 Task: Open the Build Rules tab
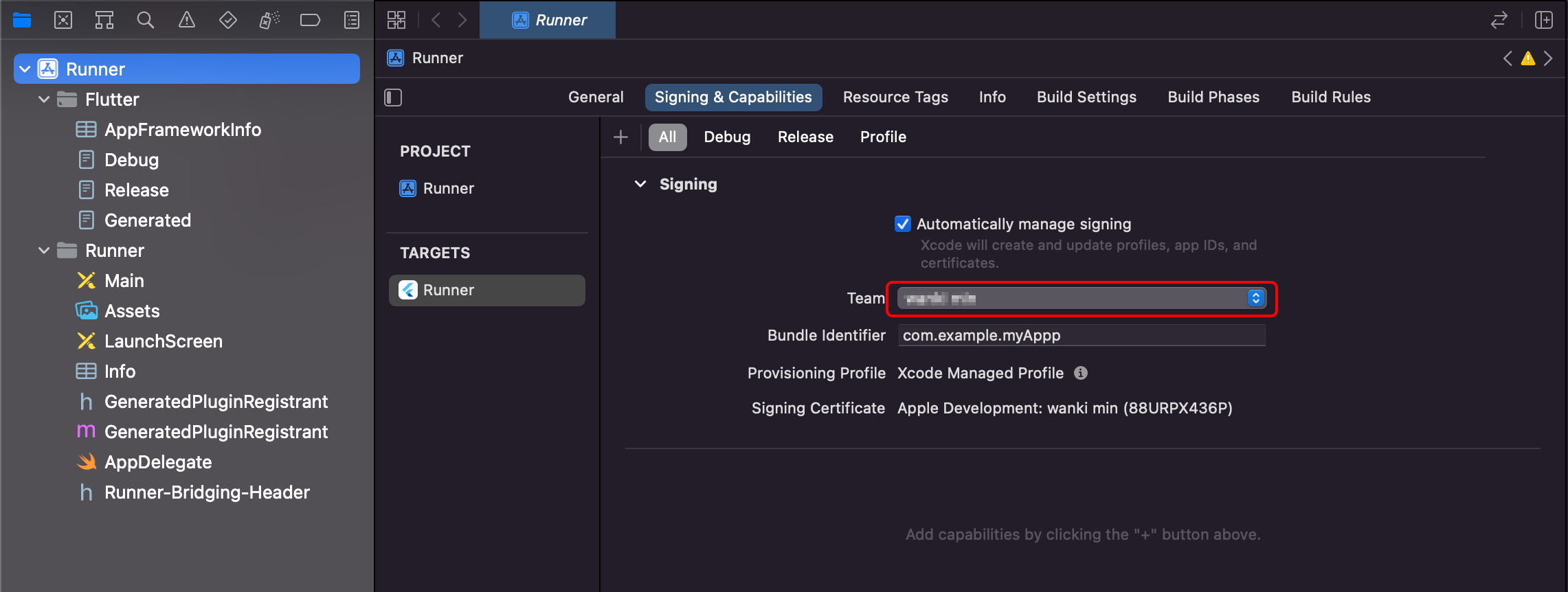coord(1331,98)
